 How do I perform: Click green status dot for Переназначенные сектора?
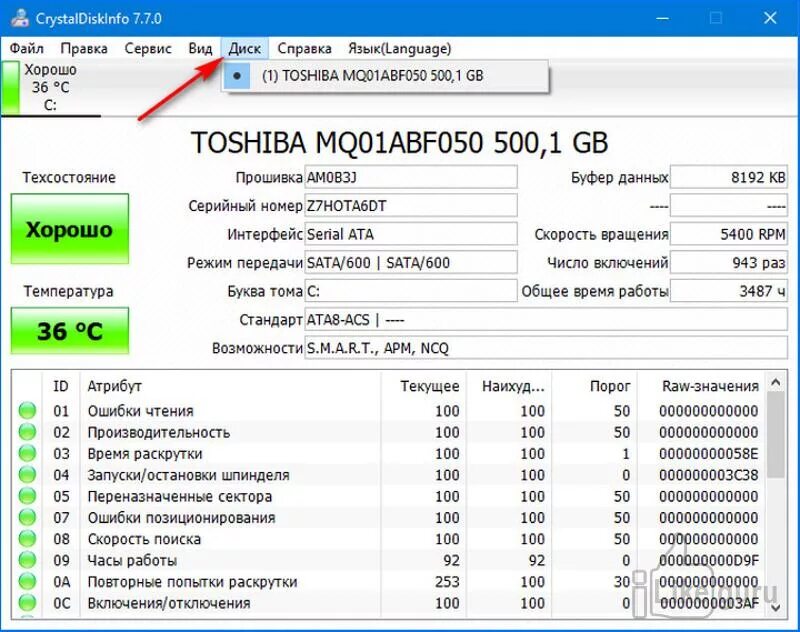[27, 496]
